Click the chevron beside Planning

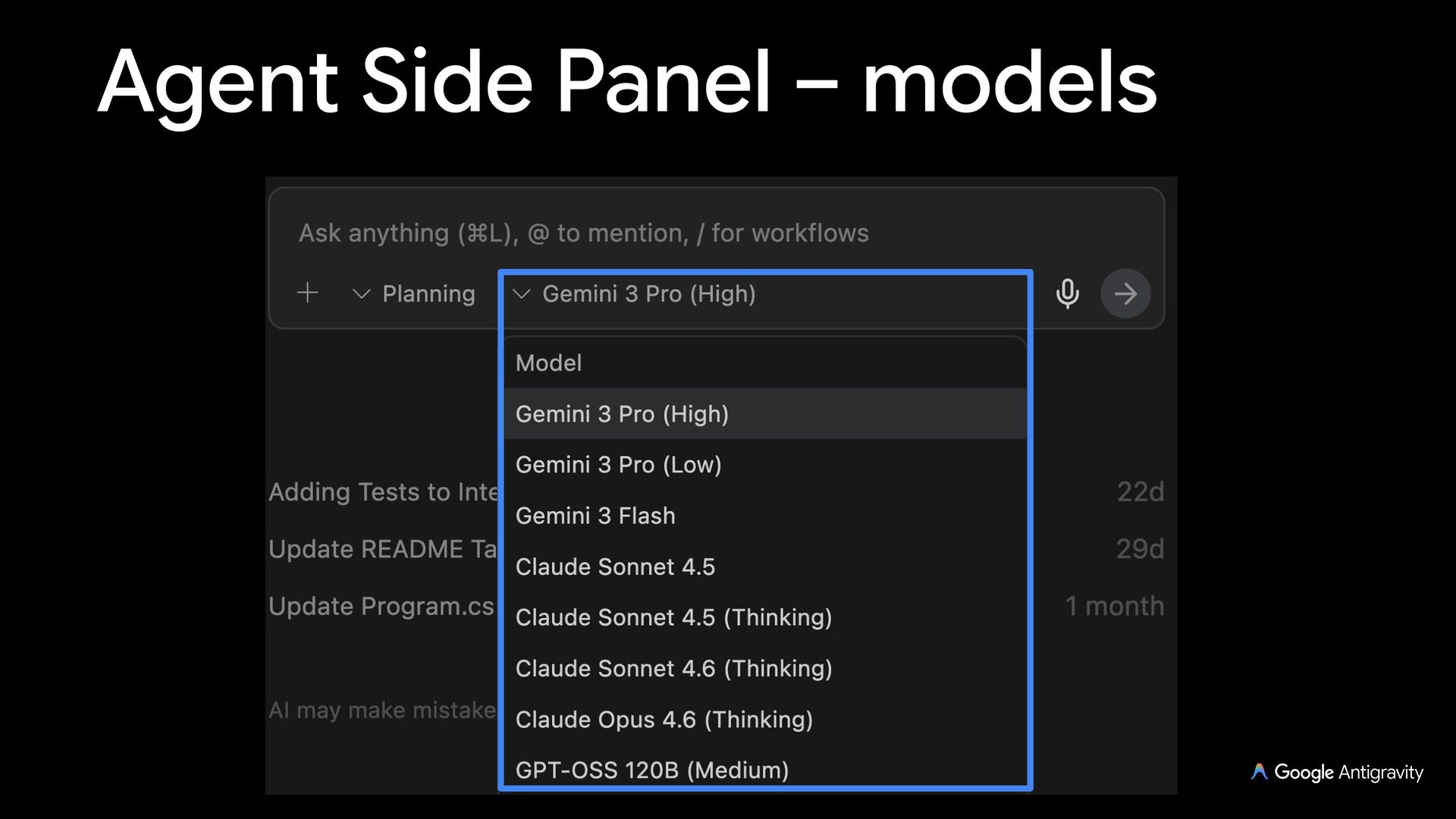point(362,293)
